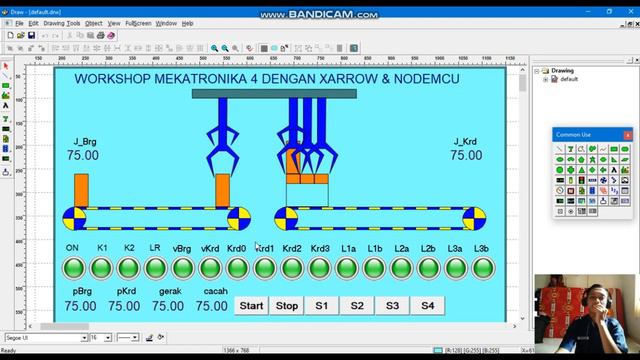The image size is (640, 360).
Task: Click the status bar cyan color swatch
Action: [438, 350]
